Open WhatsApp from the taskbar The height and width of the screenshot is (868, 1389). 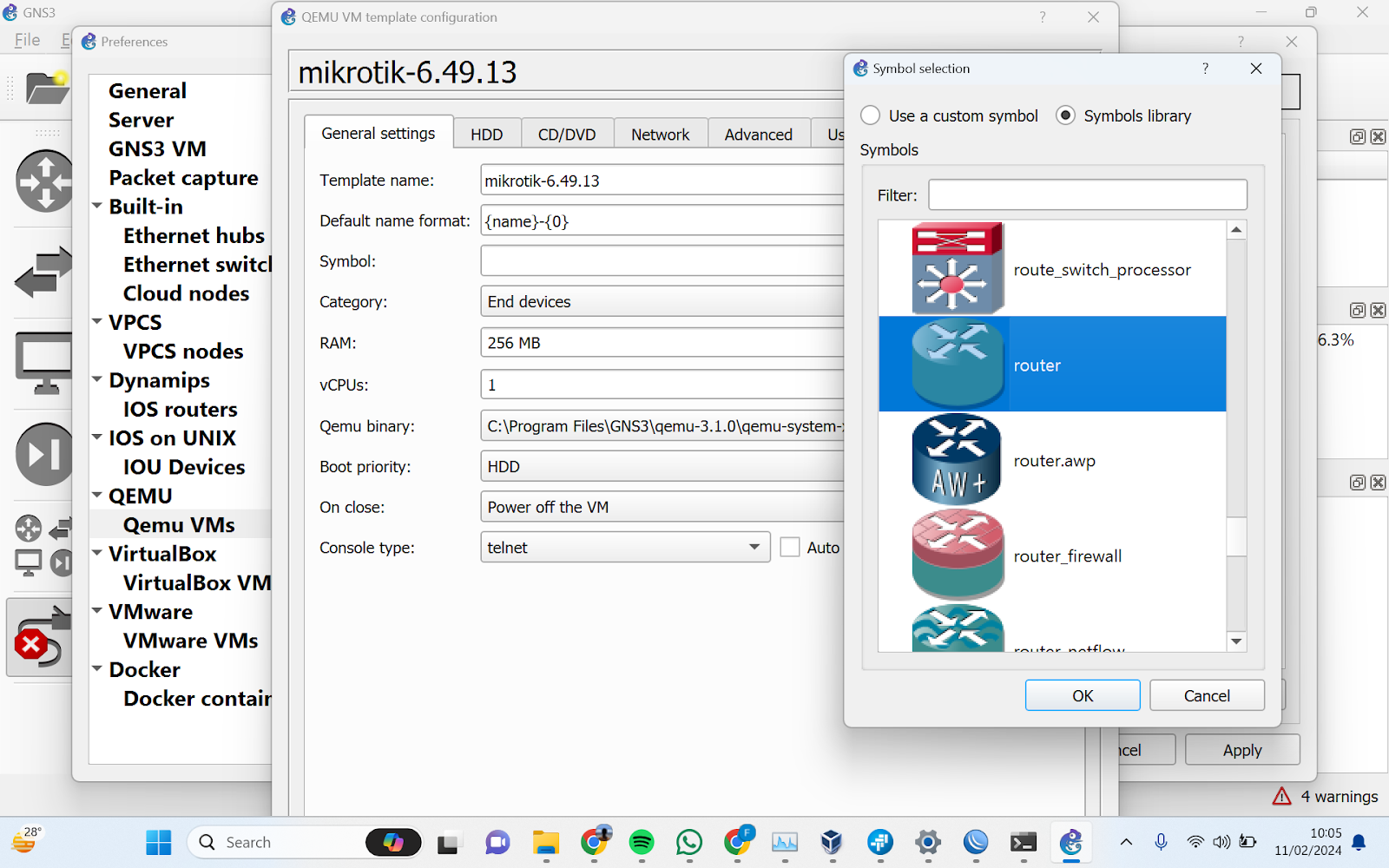click(689, 842)
